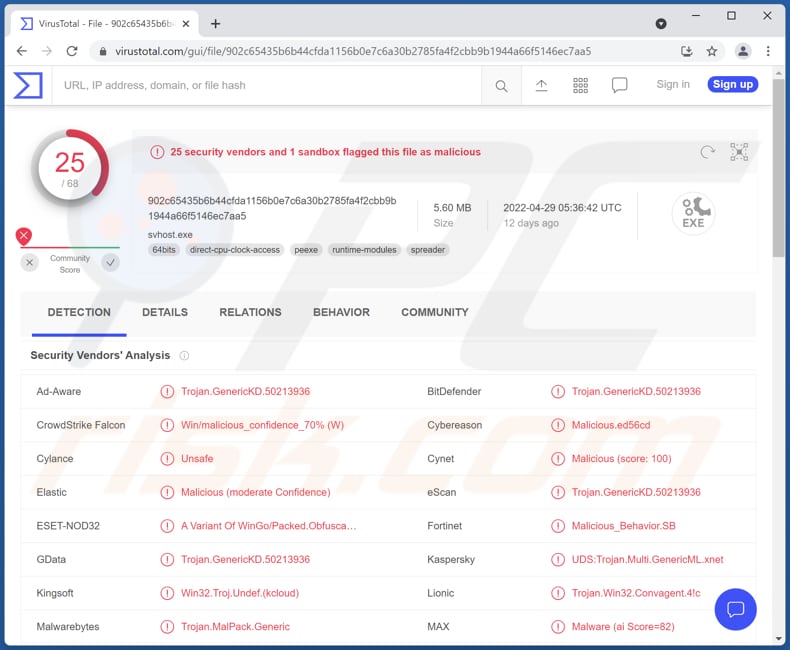The height and width of the screenshot is (650, 790).
Task: Switch to the DETAILS tab
Action: 165,312
